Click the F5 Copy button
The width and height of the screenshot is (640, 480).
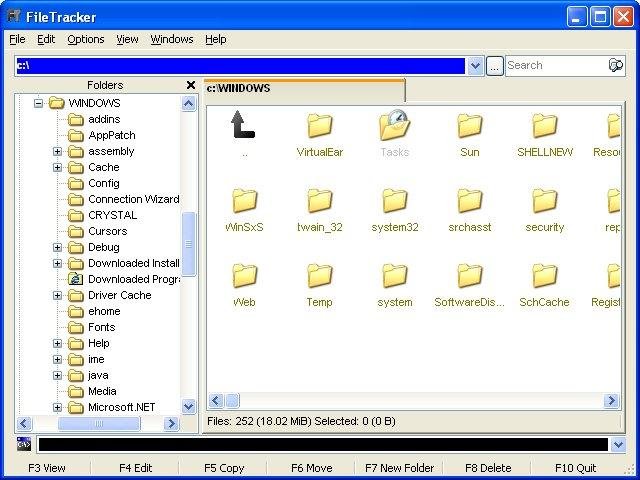[x=224, y=468]
